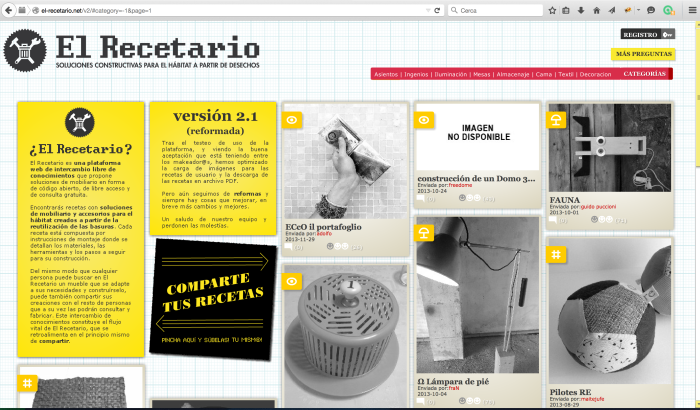Click the hash icon on Pilotes RE card
Viewport: 700px width, 410px height.
click(556, 255)
